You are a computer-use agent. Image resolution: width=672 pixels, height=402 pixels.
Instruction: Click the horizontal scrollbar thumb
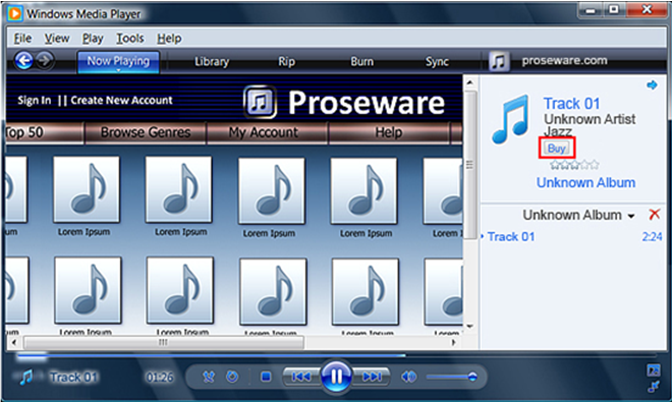coord(164,342)
